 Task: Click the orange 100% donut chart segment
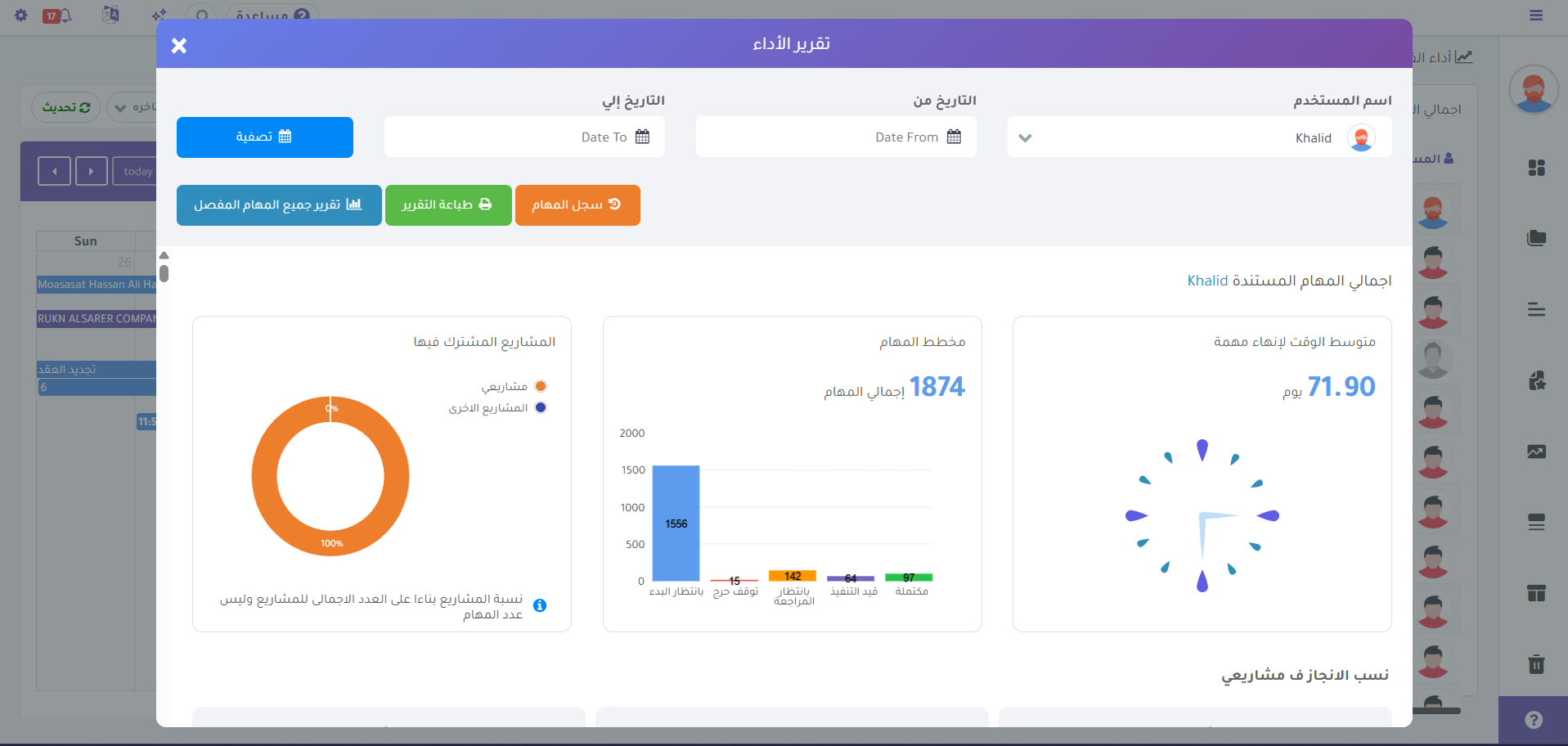(x=330, y=543)
